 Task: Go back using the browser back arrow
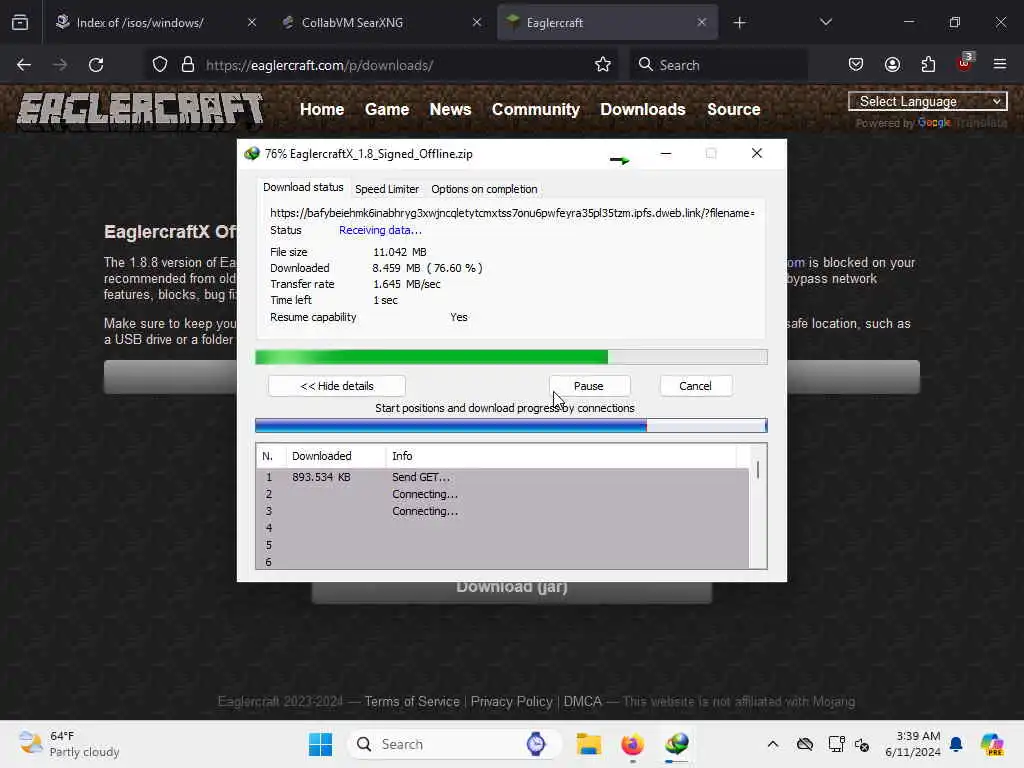(24, 65)
